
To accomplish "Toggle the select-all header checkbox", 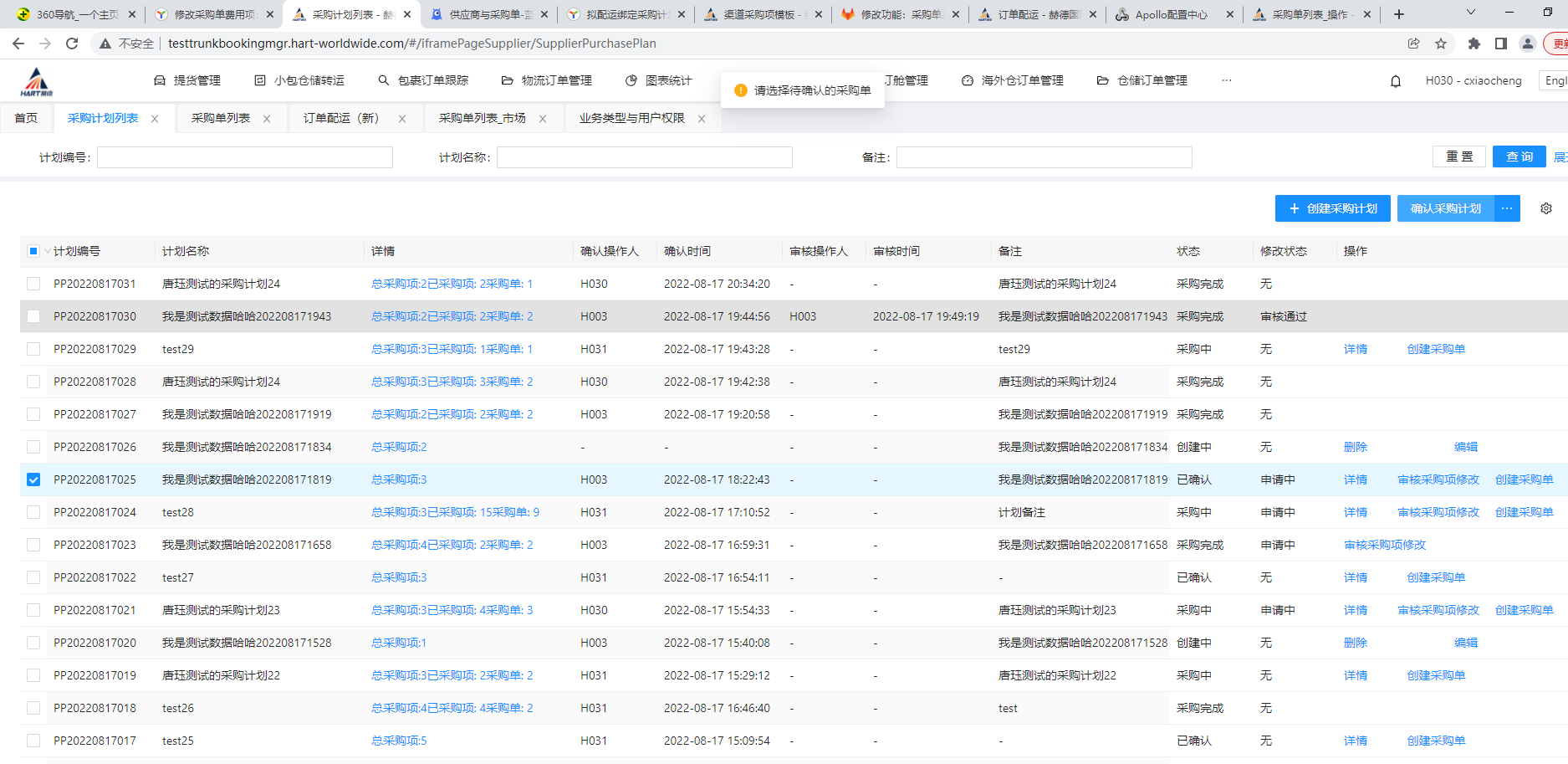I will point(33,251).
